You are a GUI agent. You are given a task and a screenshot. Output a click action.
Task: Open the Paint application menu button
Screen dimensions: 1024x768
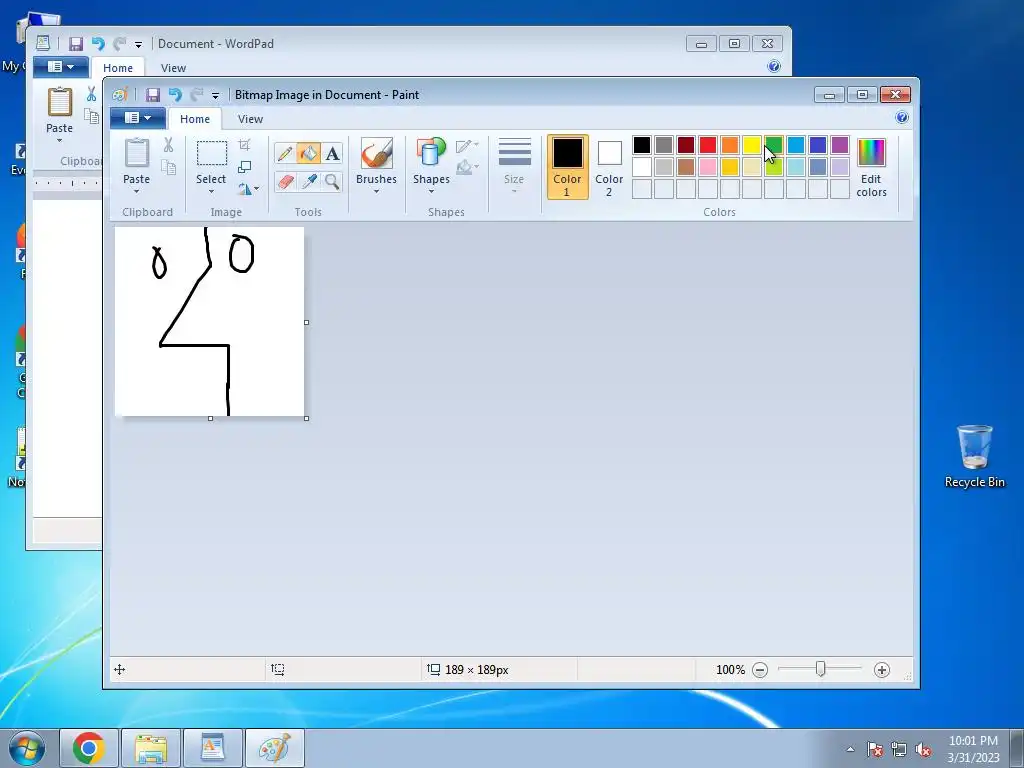click(x=137, y=118)
